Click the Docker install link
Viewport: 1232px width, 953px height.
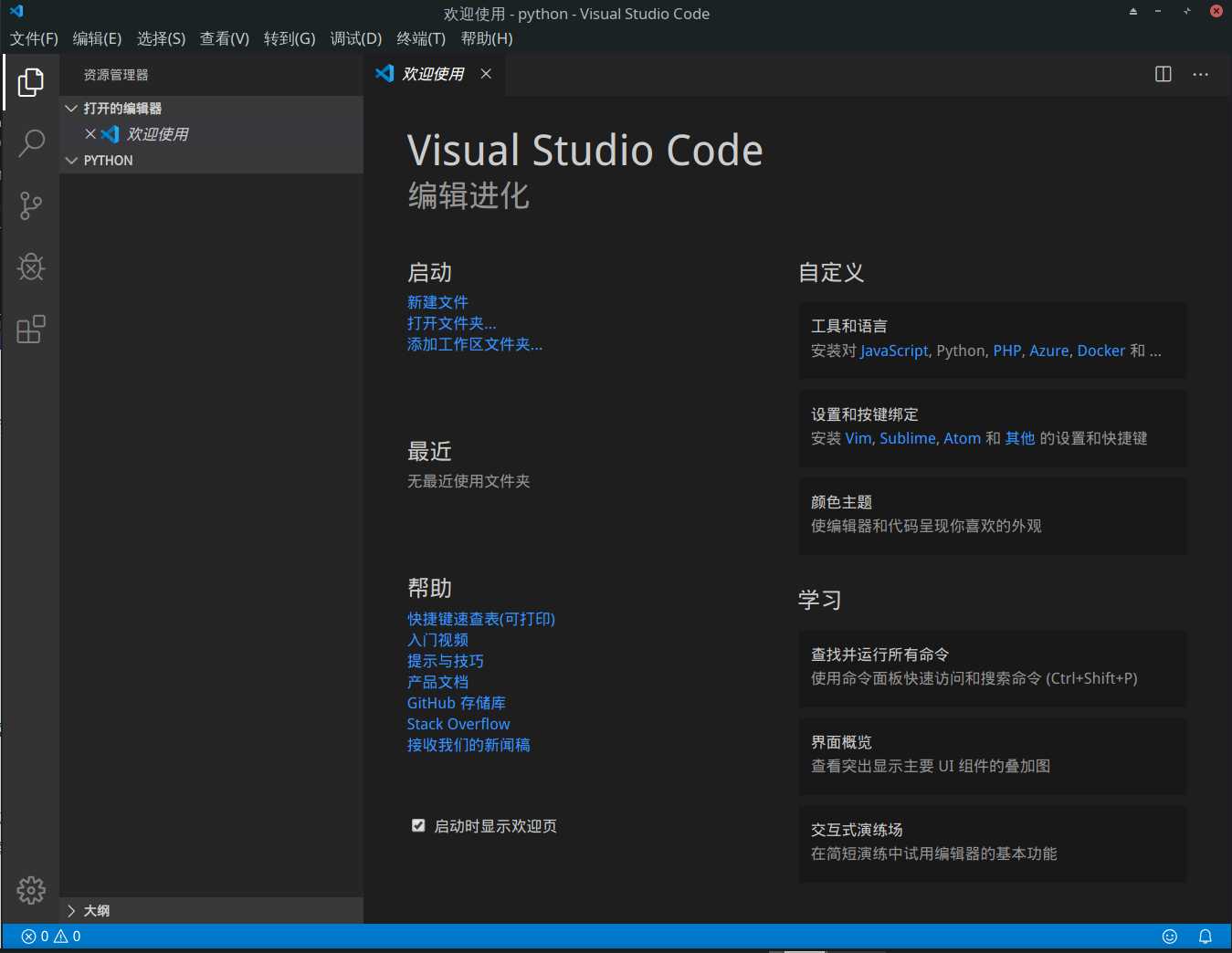1101,351
